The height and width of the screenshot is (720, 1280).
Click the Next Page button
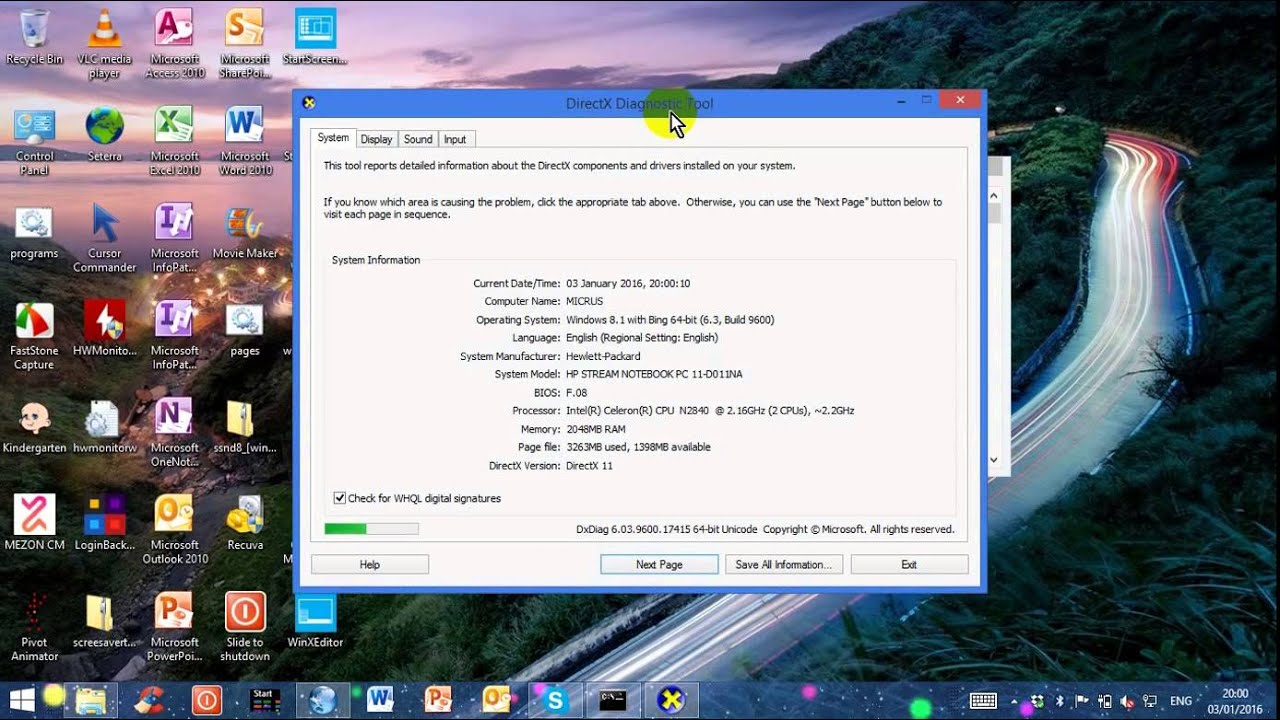click(659, 565)
